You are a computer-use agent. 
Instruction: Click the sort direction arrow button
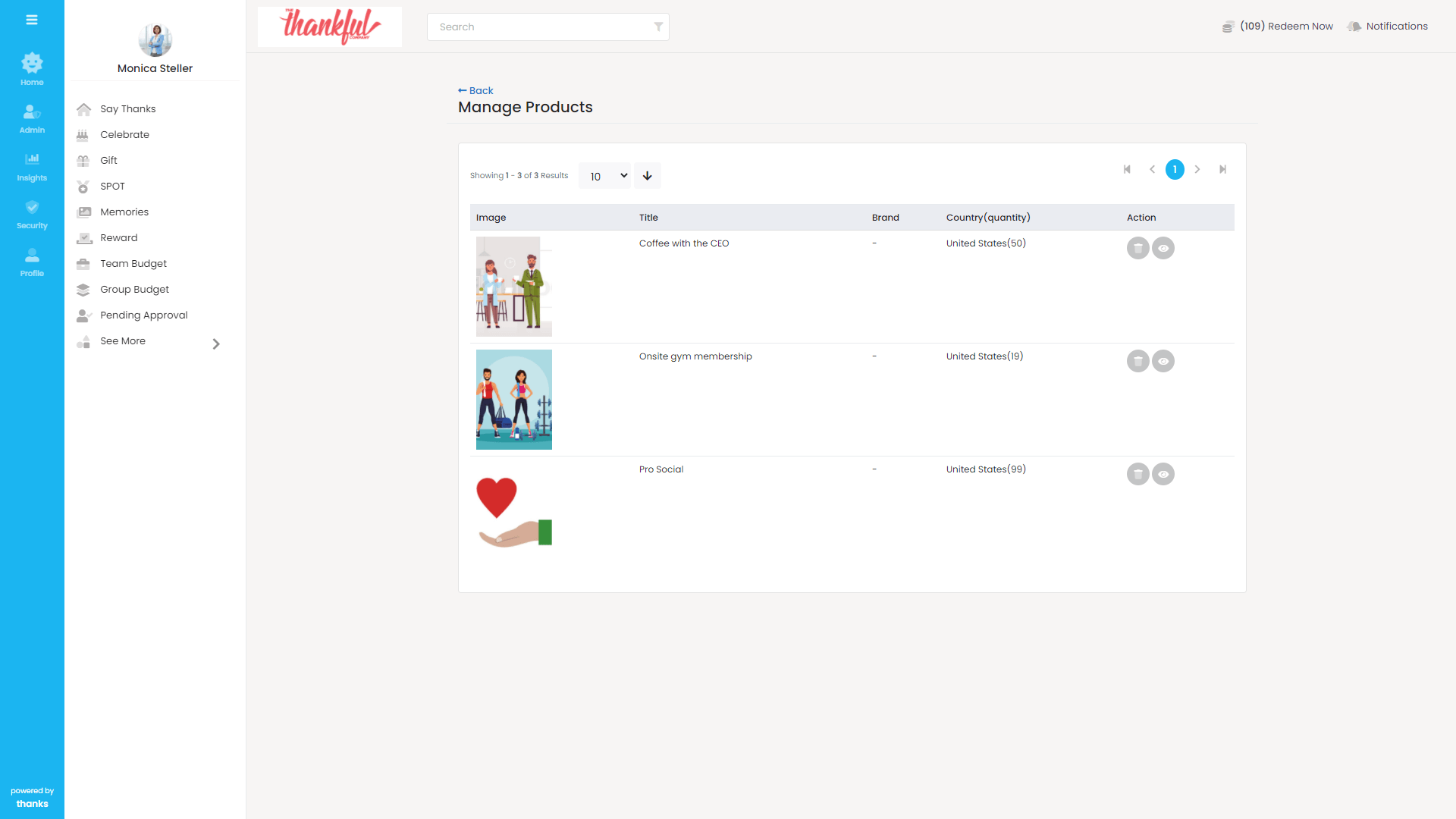647,176
